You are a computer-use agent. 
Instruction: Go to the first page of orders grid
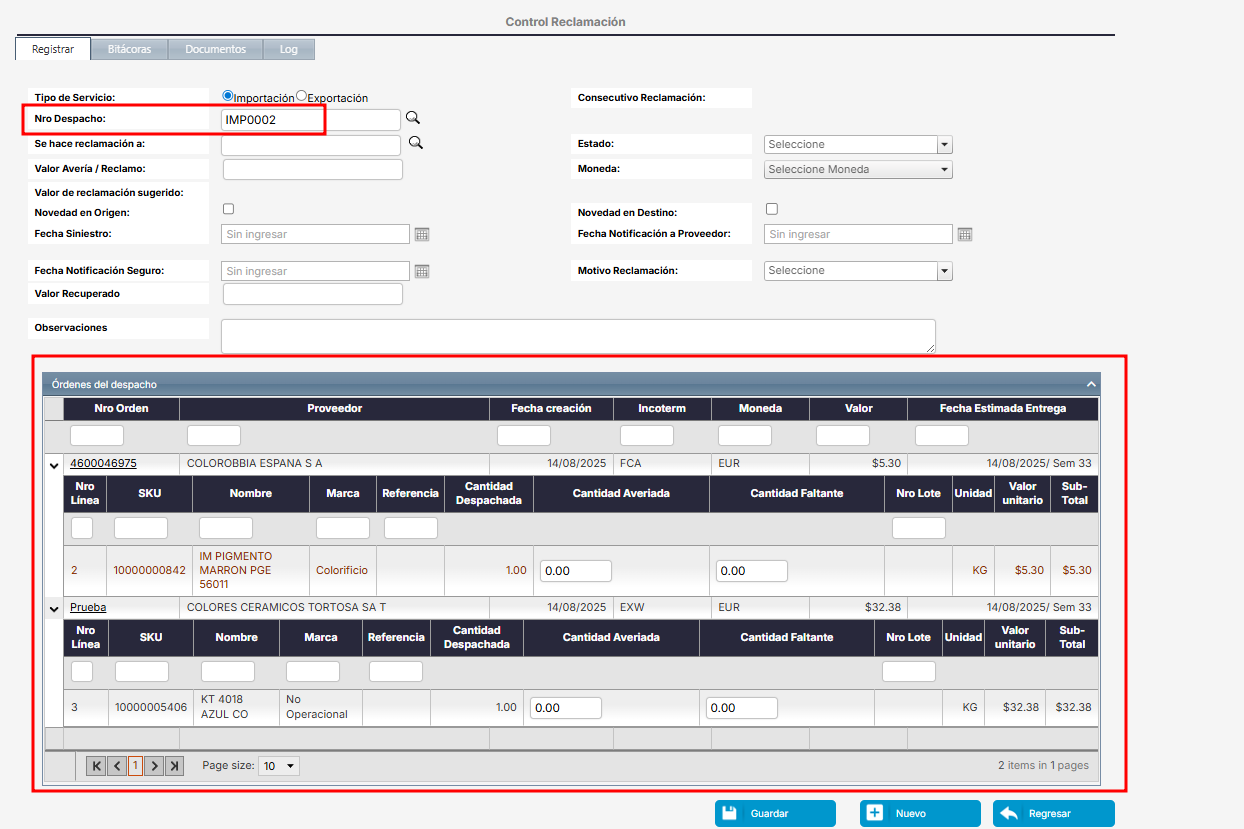[96, 766]
